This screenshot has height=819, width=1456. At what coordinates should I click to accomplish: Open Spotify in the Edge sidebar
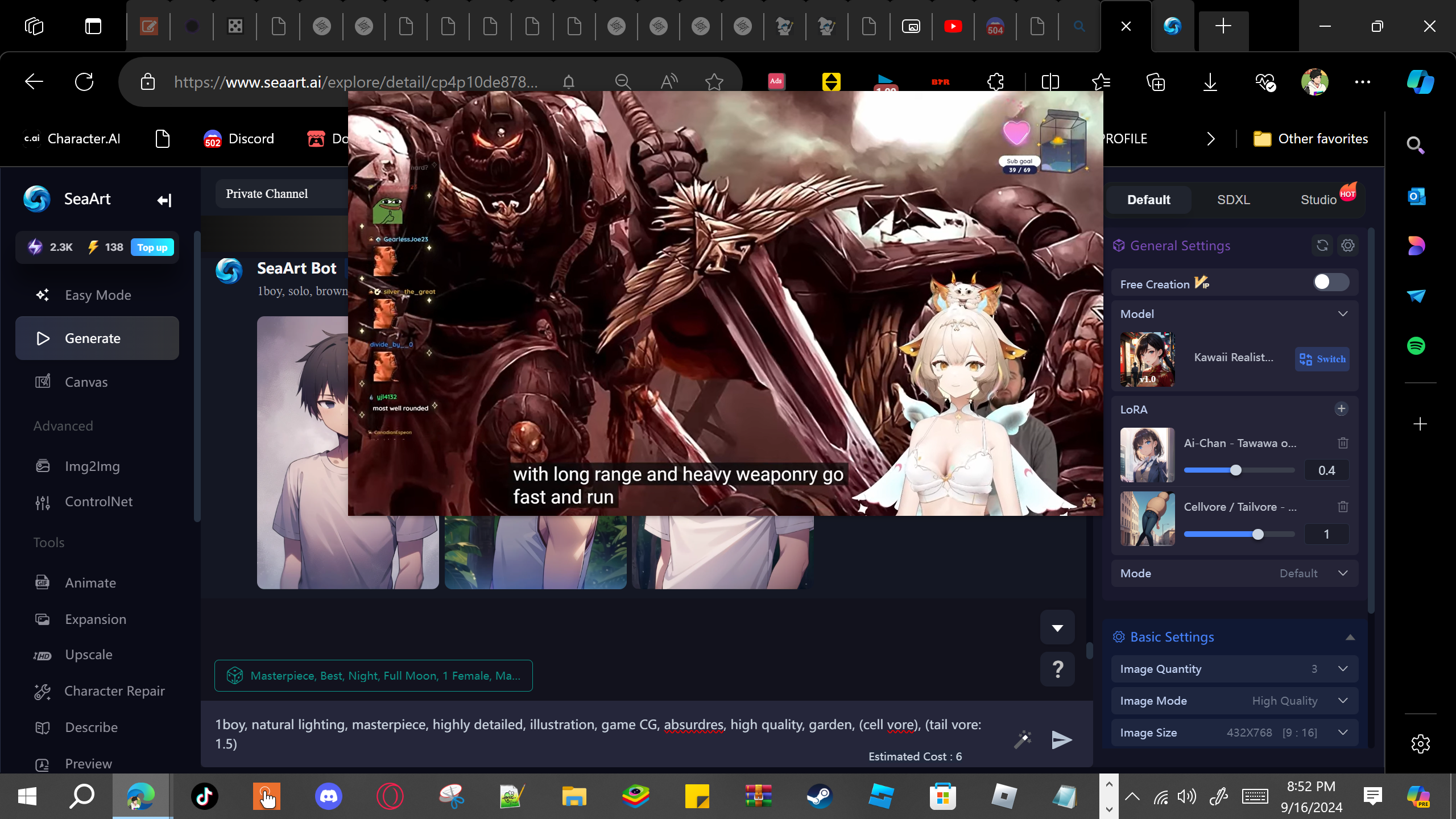pos(1416,346)
